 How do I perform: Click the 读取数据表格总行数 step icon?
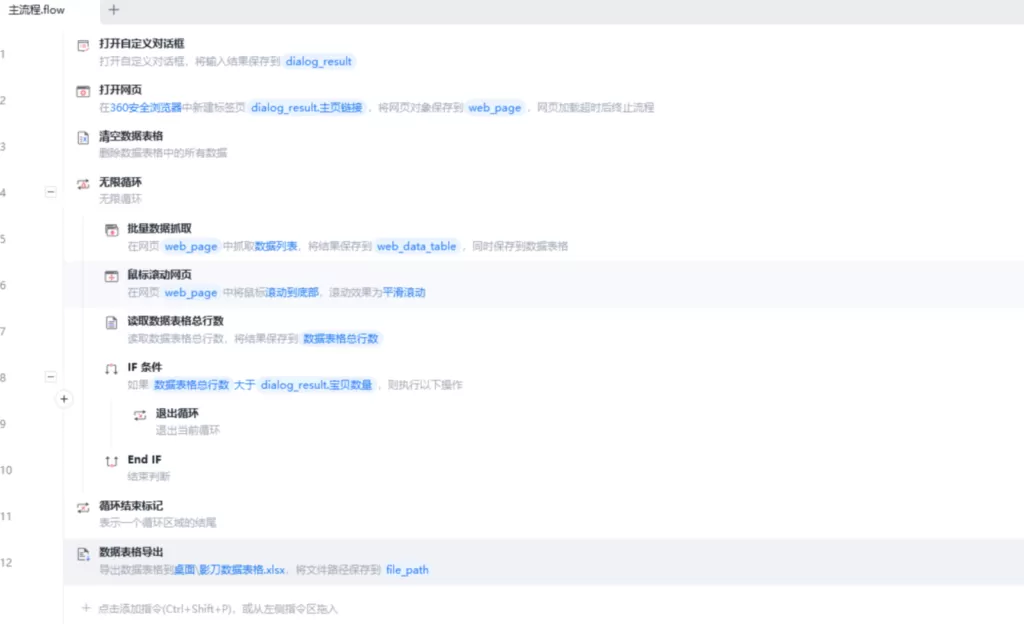(110, 321)
